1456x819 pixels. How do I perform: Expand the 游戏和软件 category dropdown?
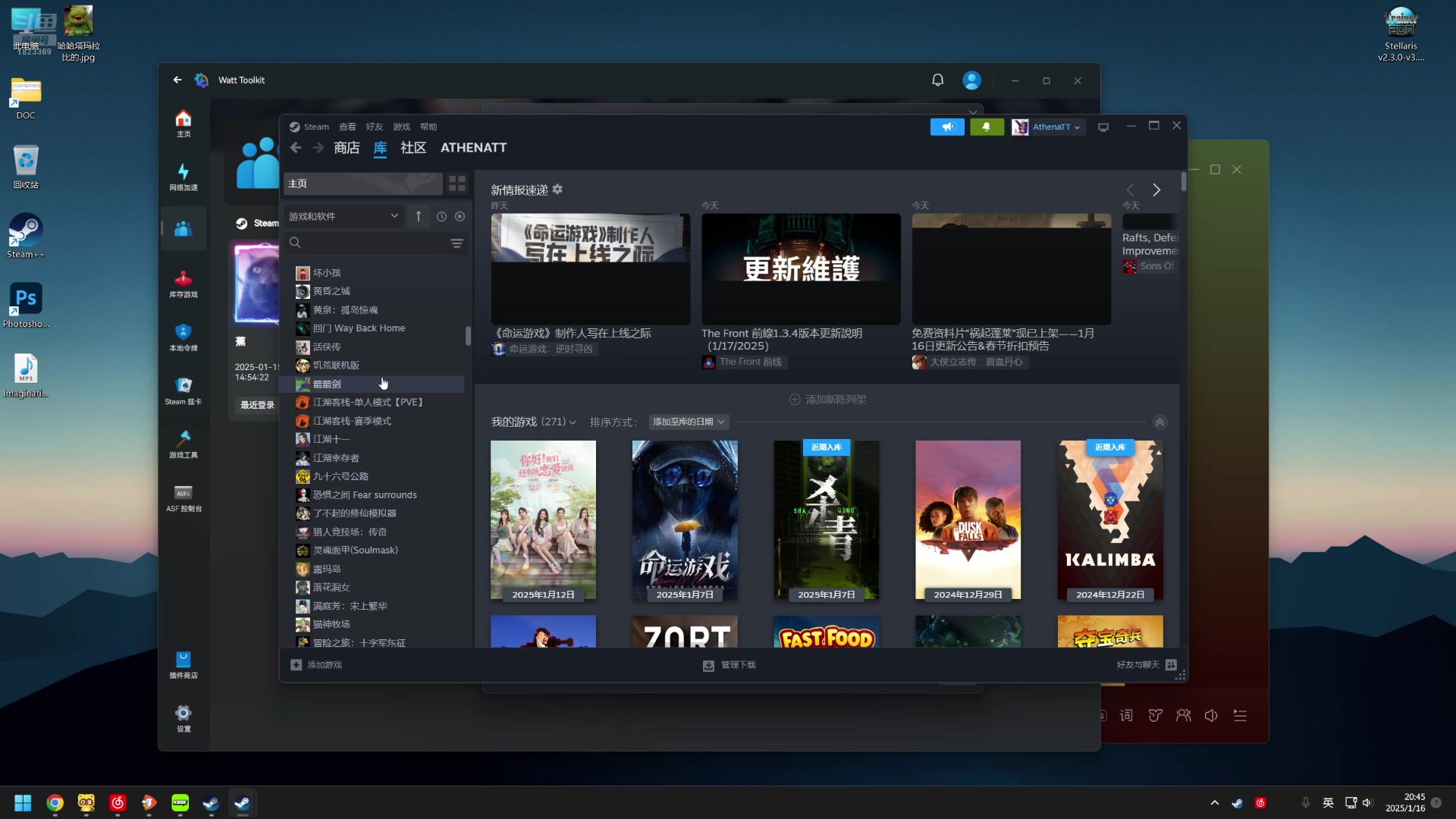point(344,216)
